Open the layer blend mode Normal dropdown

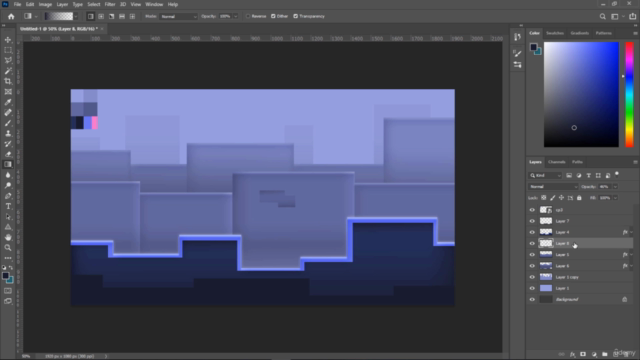click(x=553, y=187)
